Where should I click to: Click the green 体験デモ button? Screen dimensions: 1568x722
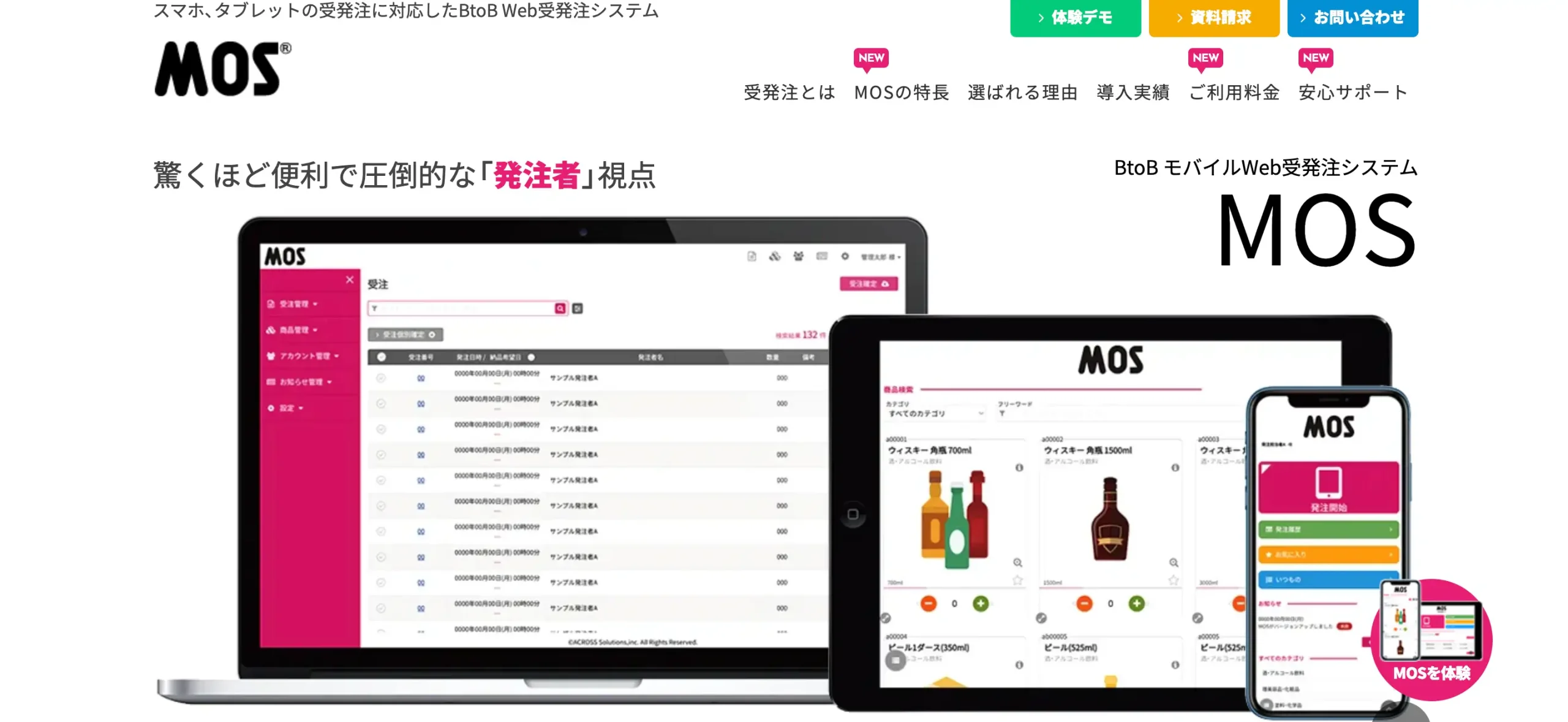point(1075,18)
